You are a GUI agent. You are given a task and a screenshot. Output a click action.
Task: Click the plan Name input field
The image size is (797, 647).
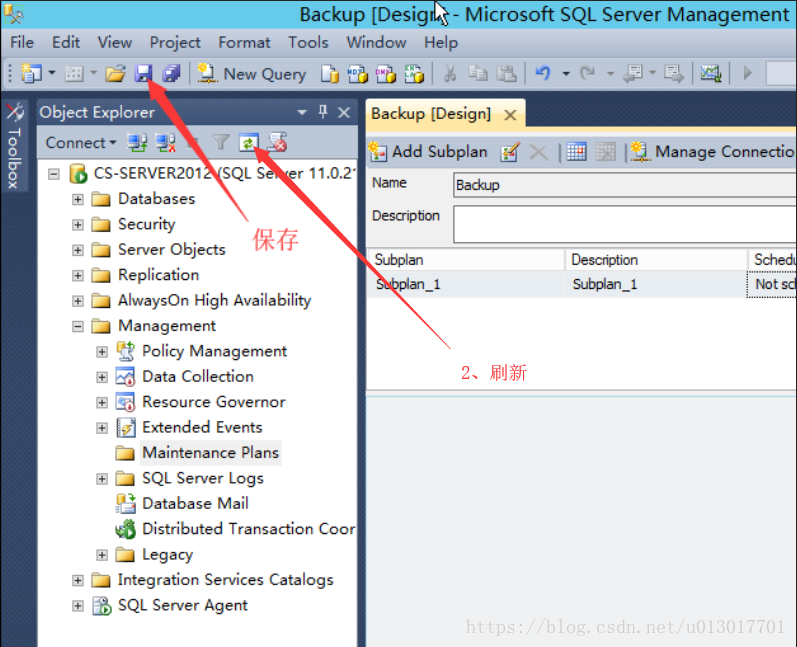[x=624, y=184]
